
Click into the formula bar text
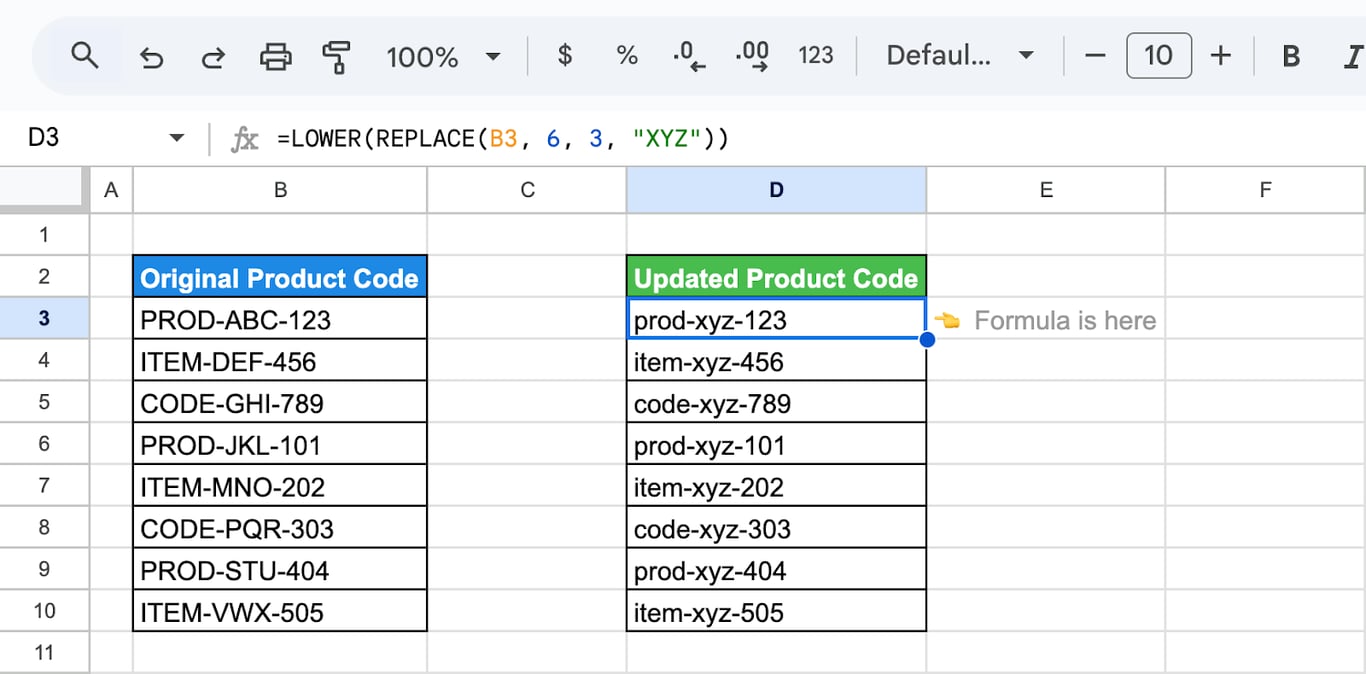(504, 138)
